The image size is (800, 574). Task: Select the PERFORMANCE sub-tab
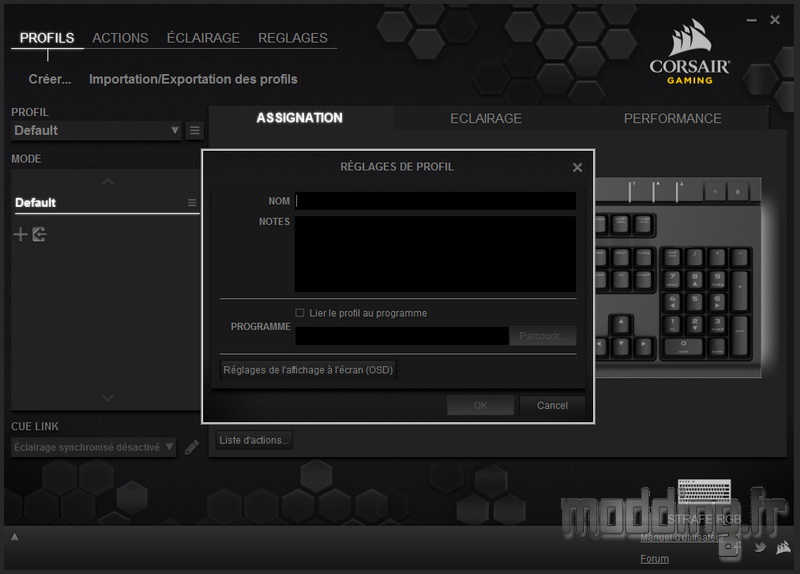672,118
